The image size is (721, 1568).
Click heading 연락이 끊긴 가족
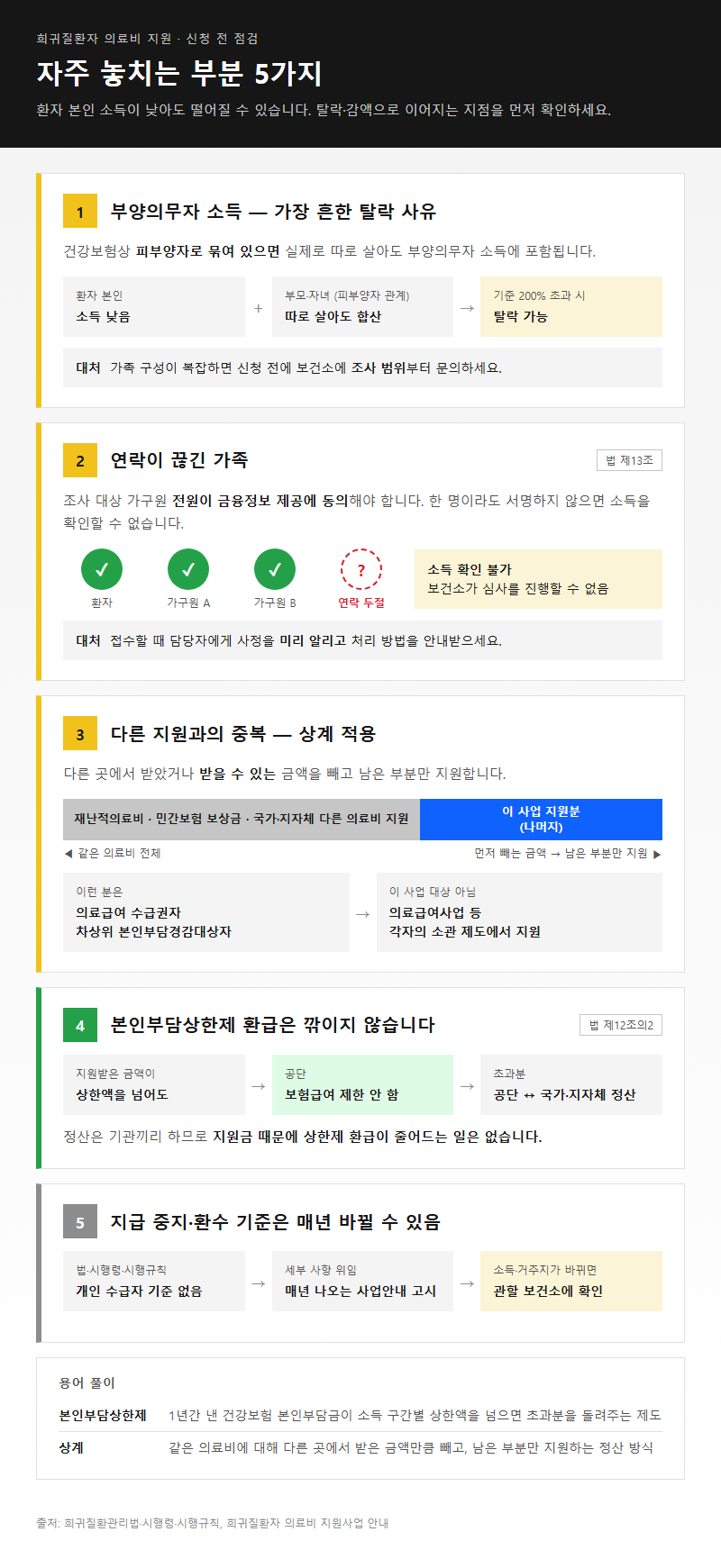click(179, 460)
